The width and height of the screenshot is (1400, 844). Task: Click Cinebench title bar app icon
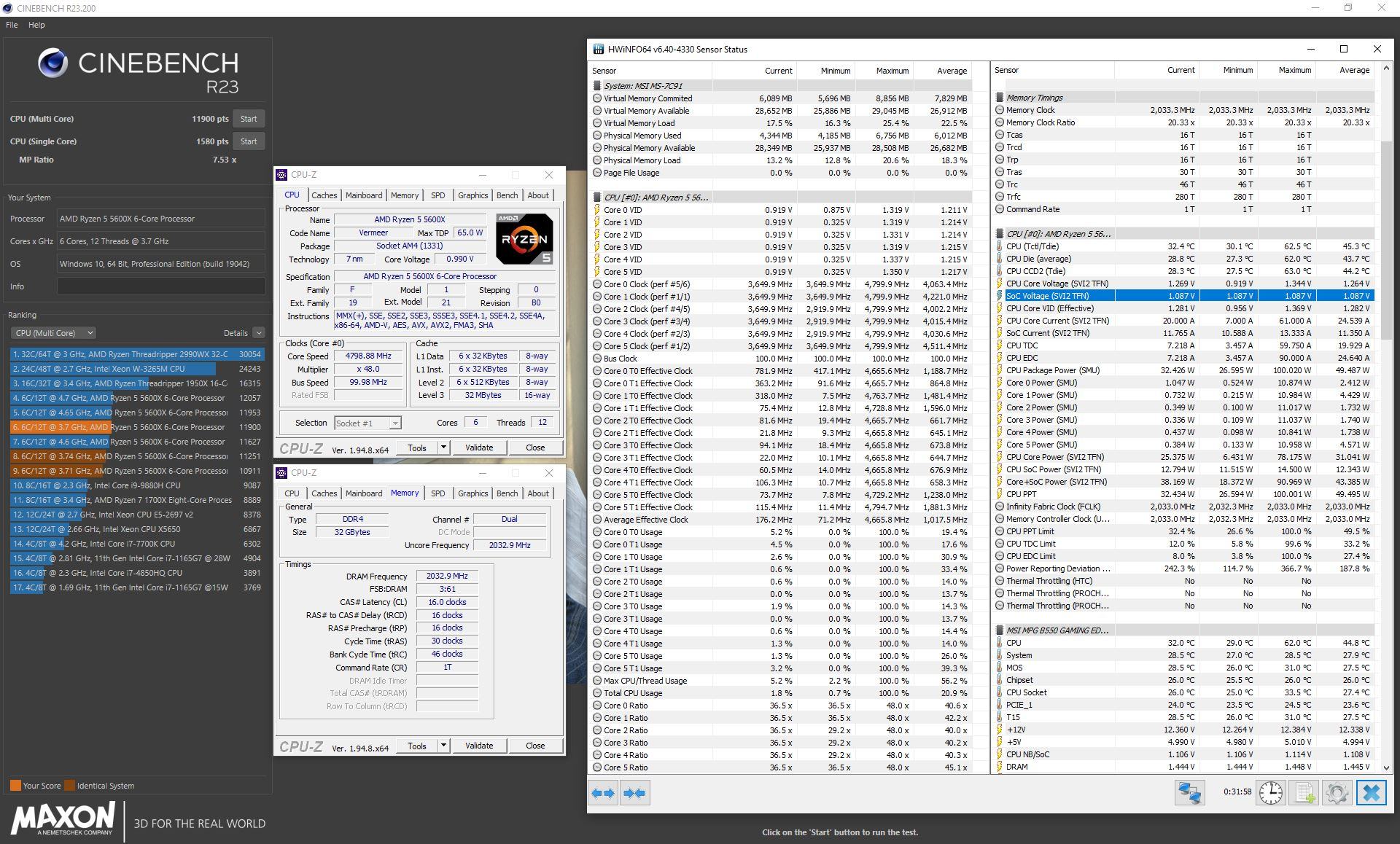(7, 8)
